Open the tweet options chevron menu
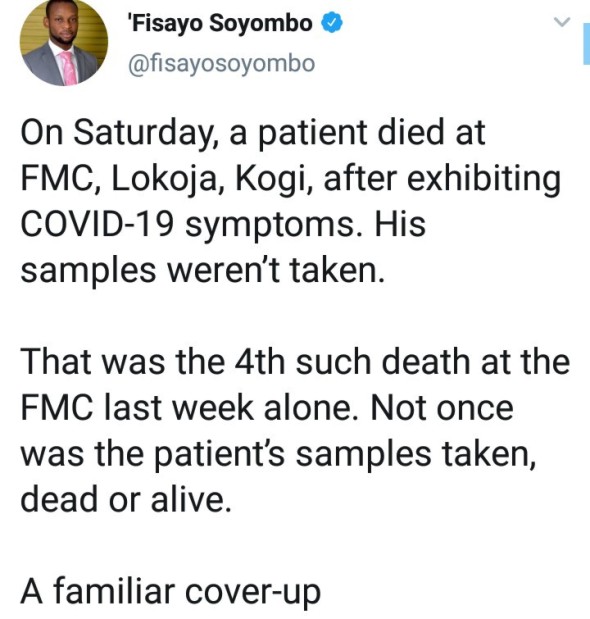The image size is (590, 619). 562,22
